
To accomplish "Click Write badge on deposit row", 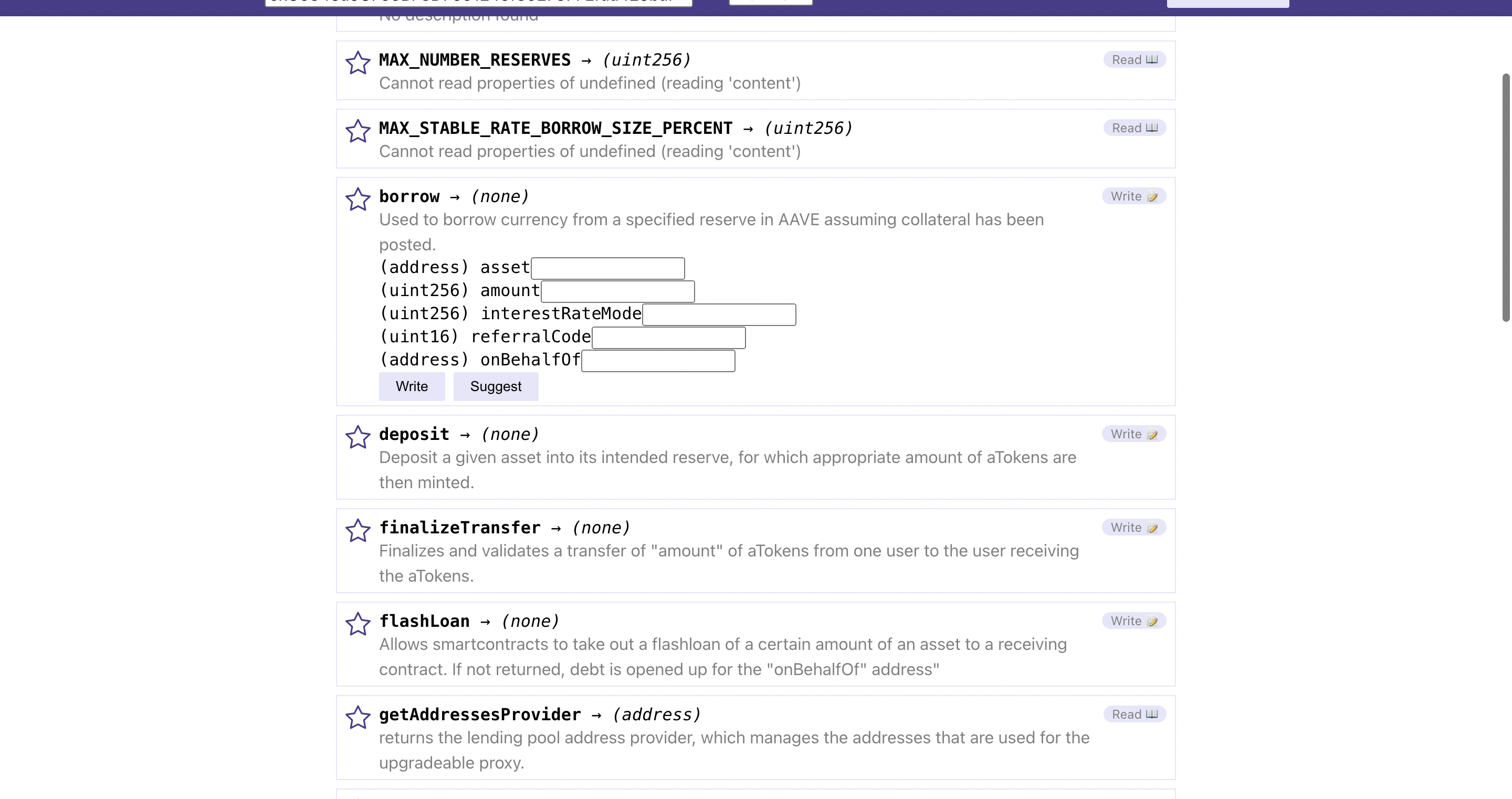I will pyautogui.click(x=1133, y=434).
